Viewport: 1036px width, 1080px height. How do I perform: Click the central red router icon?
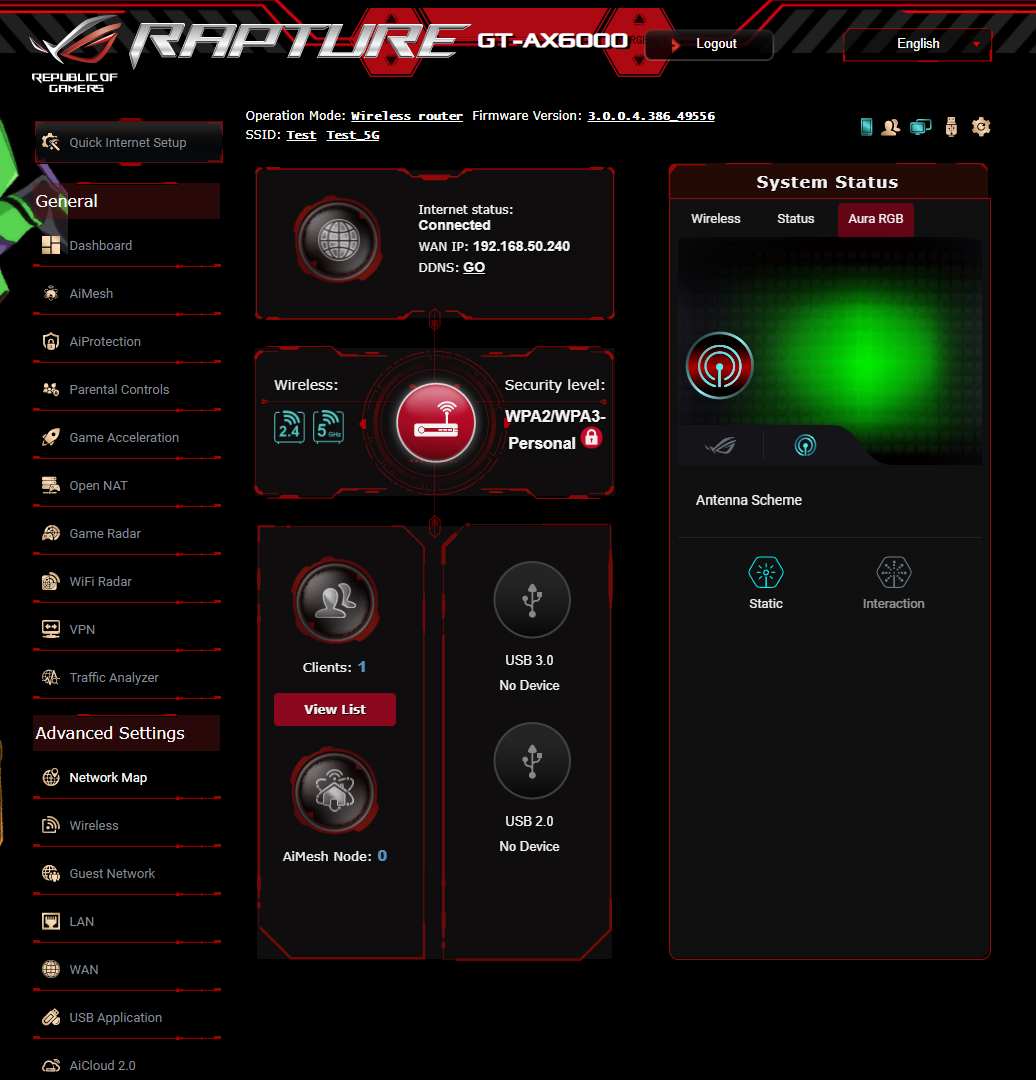click(x=435, y=422)
